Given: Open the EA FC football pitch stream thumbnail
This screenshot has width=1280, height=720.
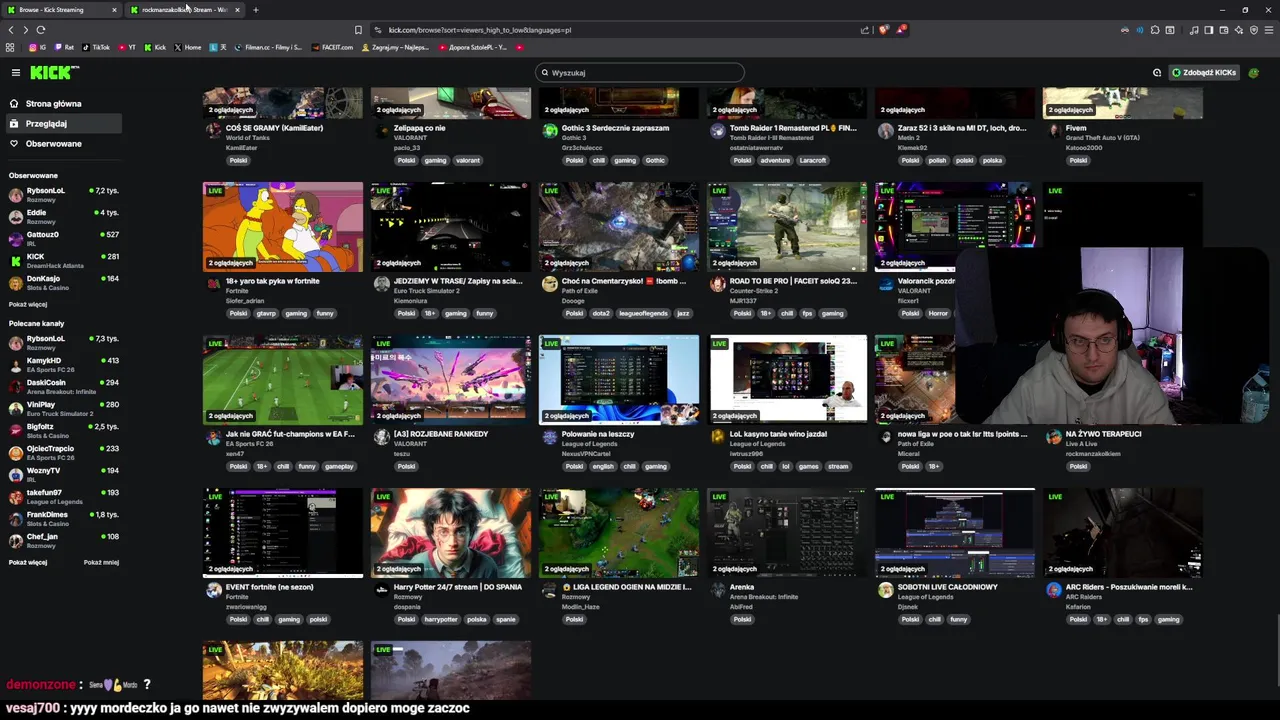Looking at the screenshot, I should [283, 380].
